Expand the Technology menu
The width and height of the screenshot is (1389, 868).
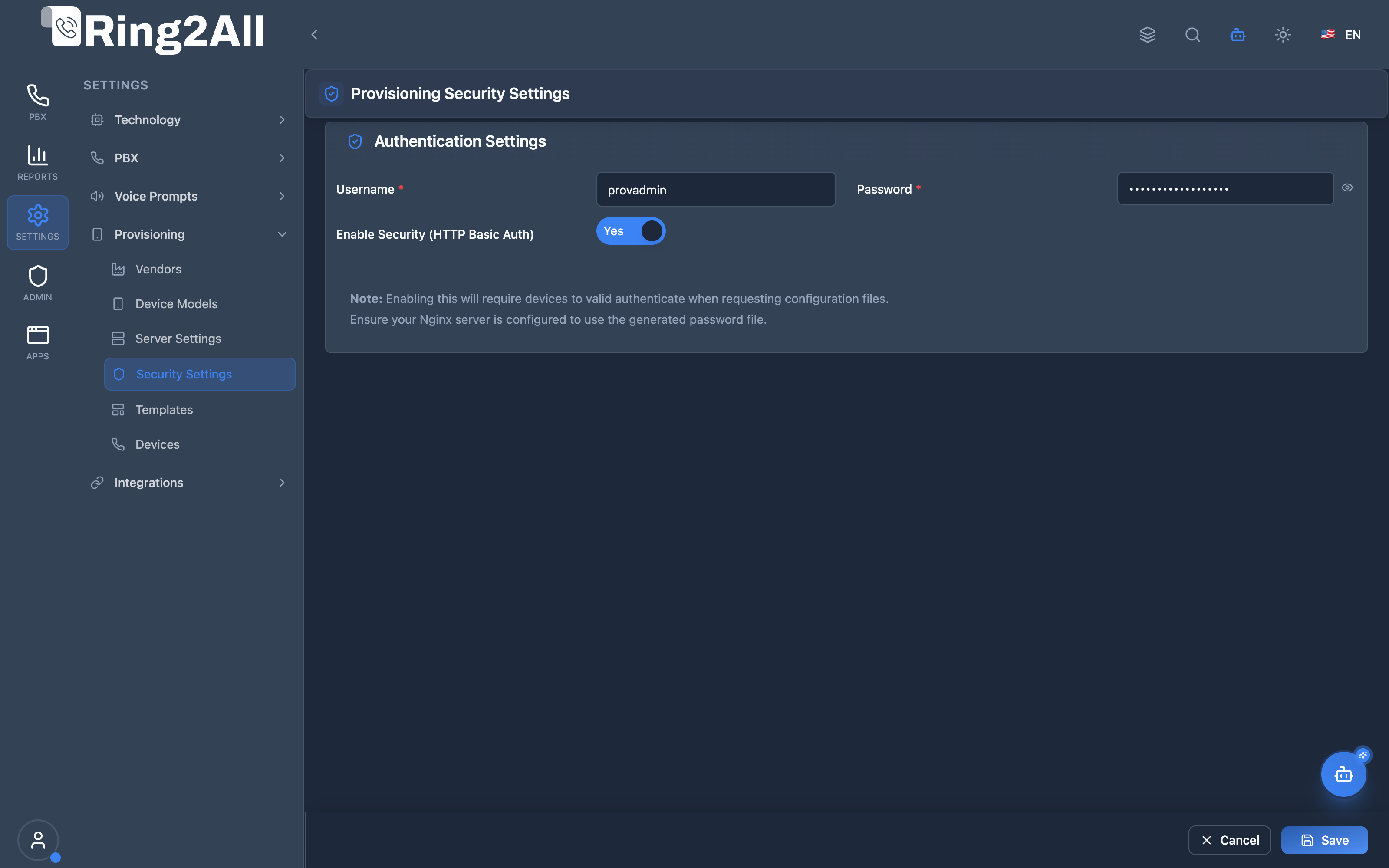point(188,119)
